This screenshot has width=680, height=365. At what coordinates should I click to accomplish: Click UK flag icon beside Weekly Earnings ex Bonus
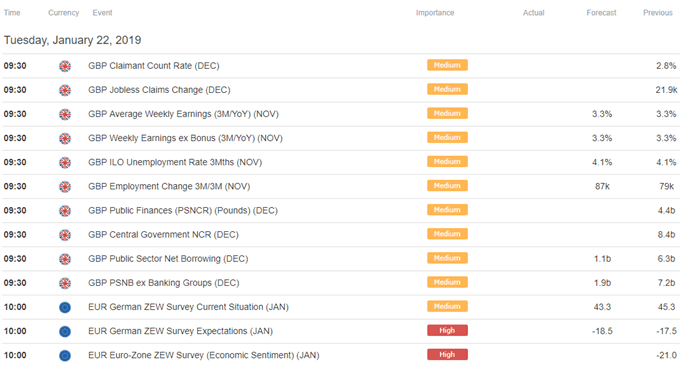point(65,138)
